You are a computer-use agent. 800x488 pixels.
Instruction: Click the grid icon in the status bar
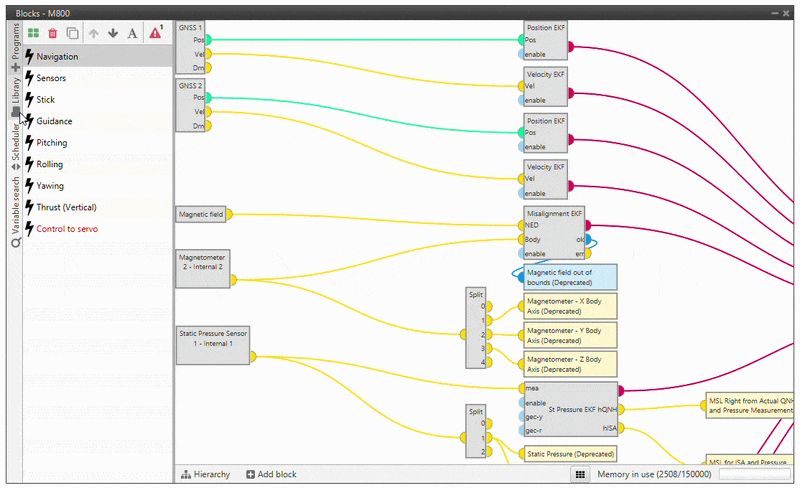pos(579,474)
